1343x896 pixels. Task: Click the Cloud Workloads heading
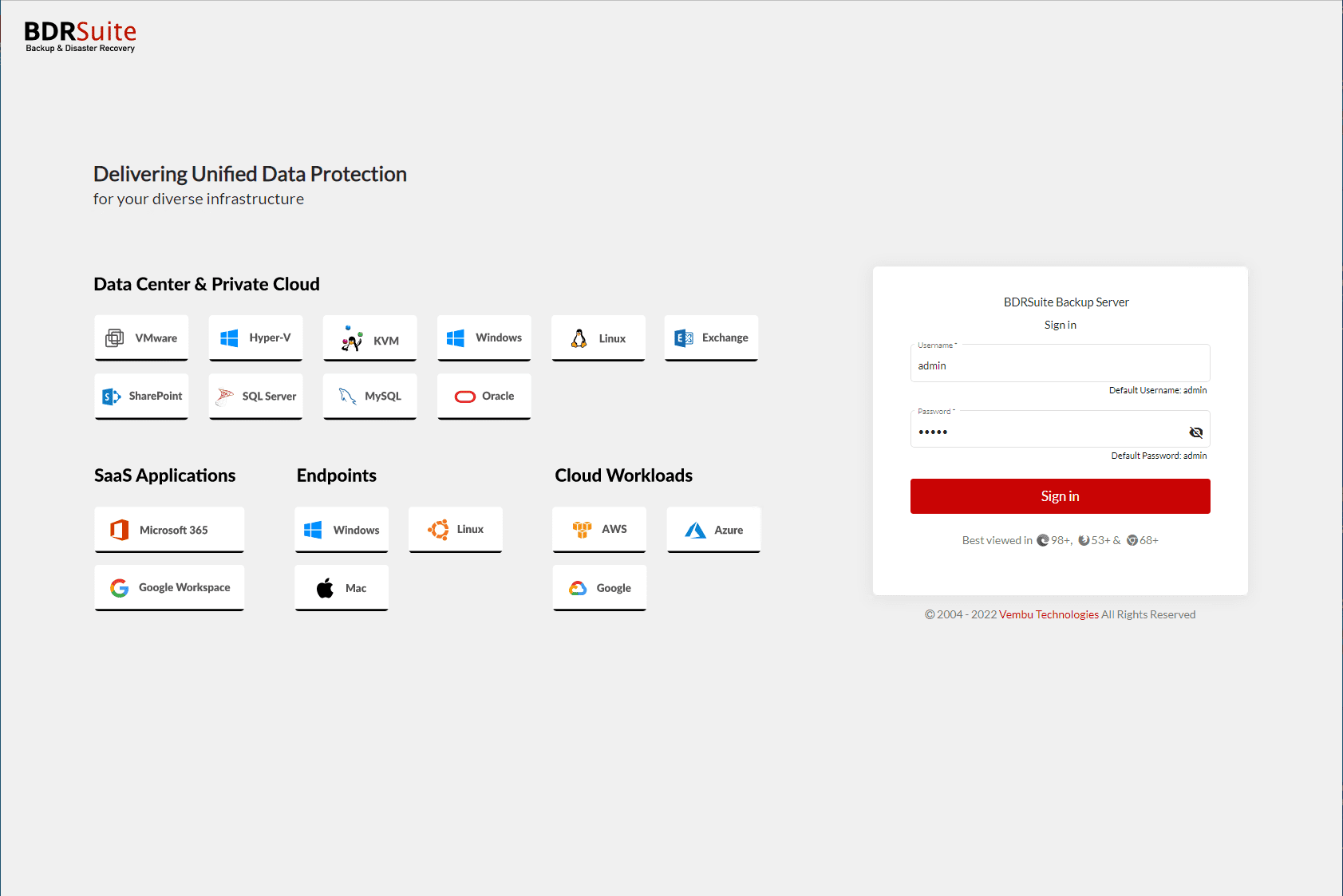click(x=624, y=476)
